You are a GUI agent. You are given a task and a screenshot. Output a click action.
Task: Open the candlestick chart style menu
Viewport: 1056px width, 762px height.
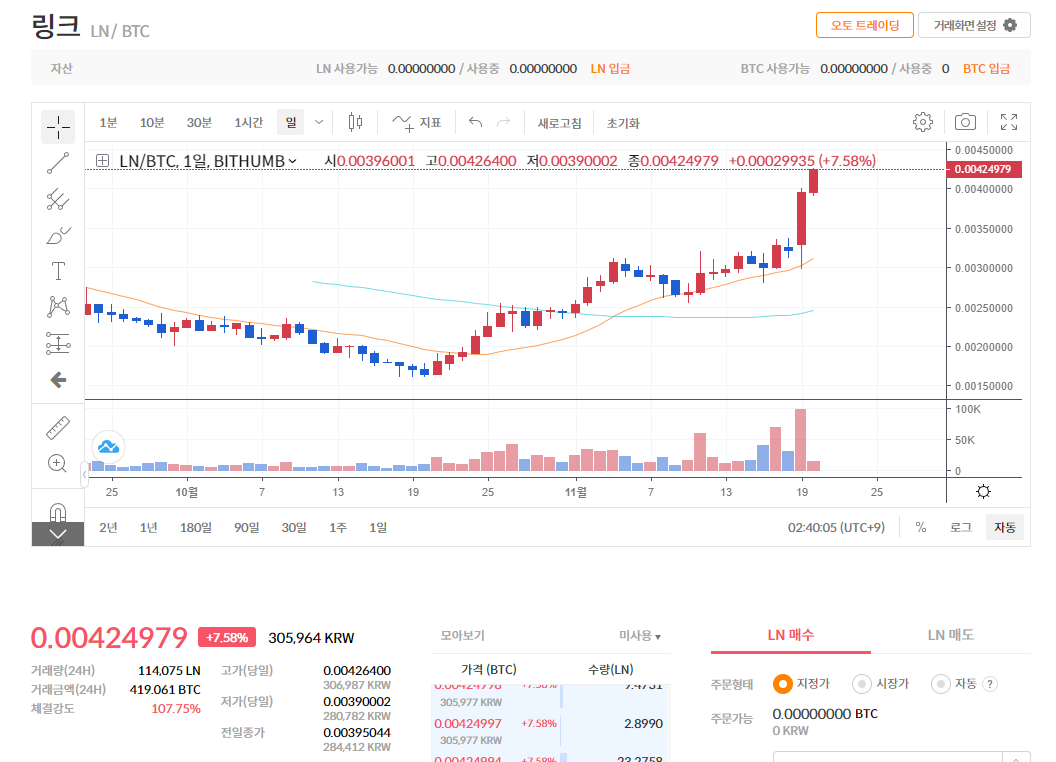click(356, 123)
